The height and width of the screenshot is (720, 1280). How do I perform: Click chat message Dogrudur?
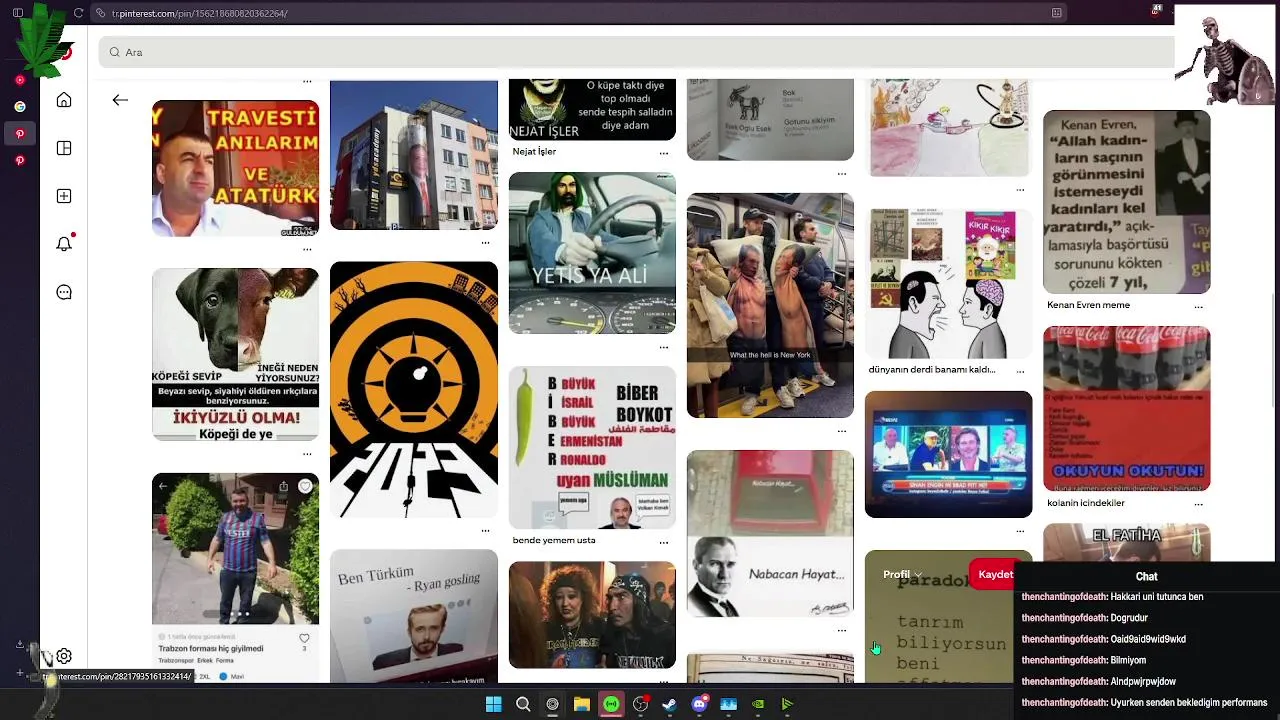click(1084, 618)
